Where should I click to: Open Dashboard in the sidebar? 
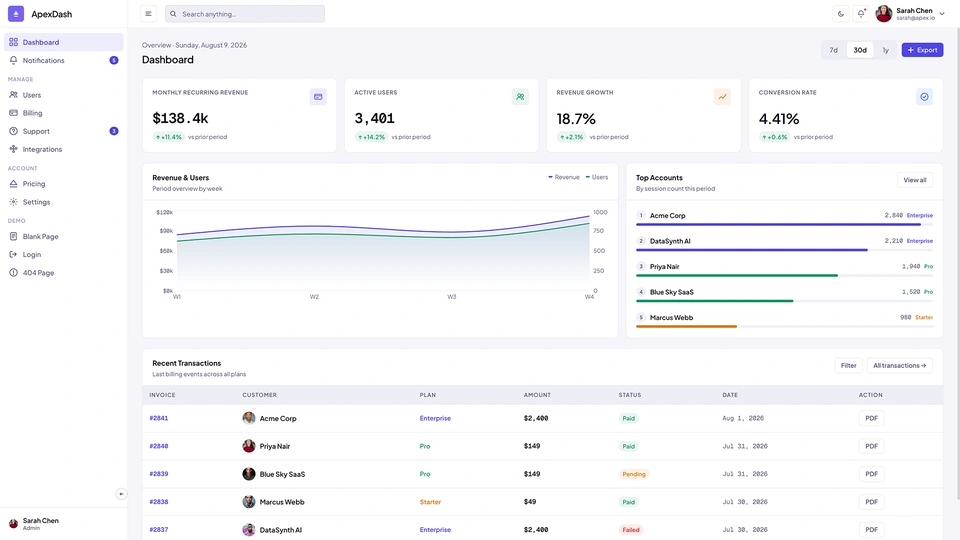pyautogui.click(x=64, y=42)
